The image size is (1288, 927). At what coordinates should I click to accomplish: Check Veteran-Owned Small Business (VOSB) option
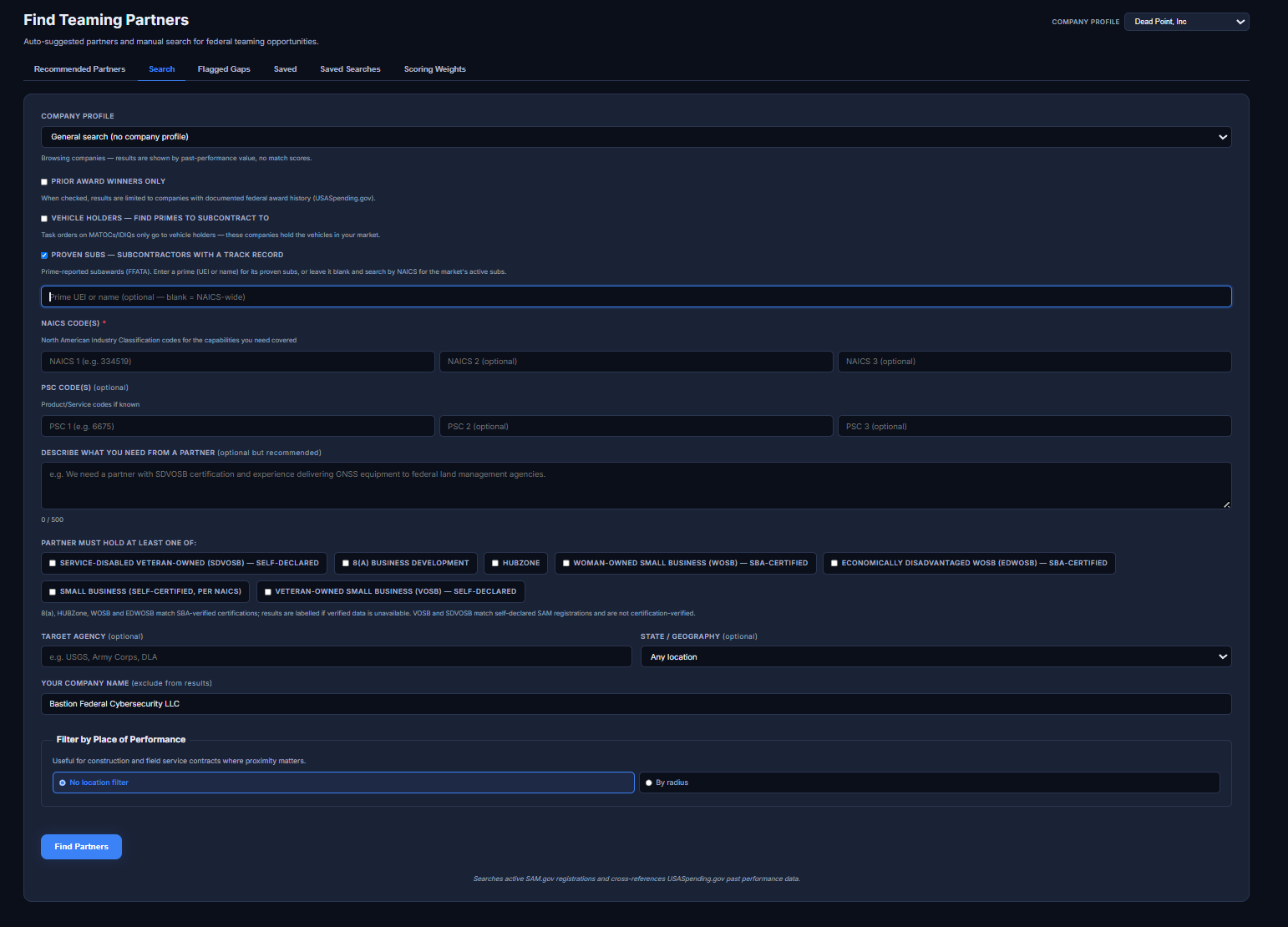pyautogui.click(x=268, y=592)
